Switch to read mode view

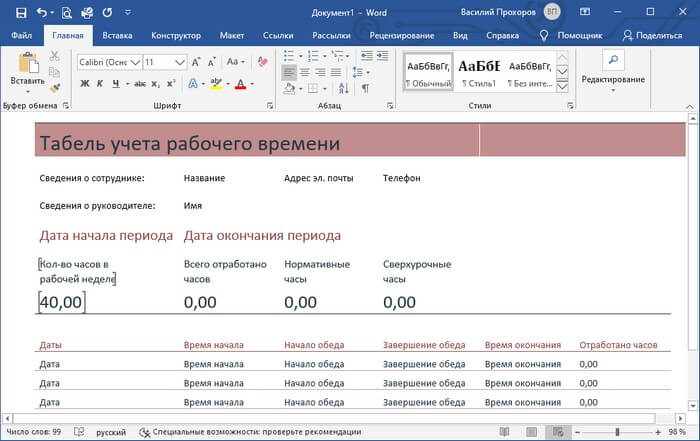(504, 432)
